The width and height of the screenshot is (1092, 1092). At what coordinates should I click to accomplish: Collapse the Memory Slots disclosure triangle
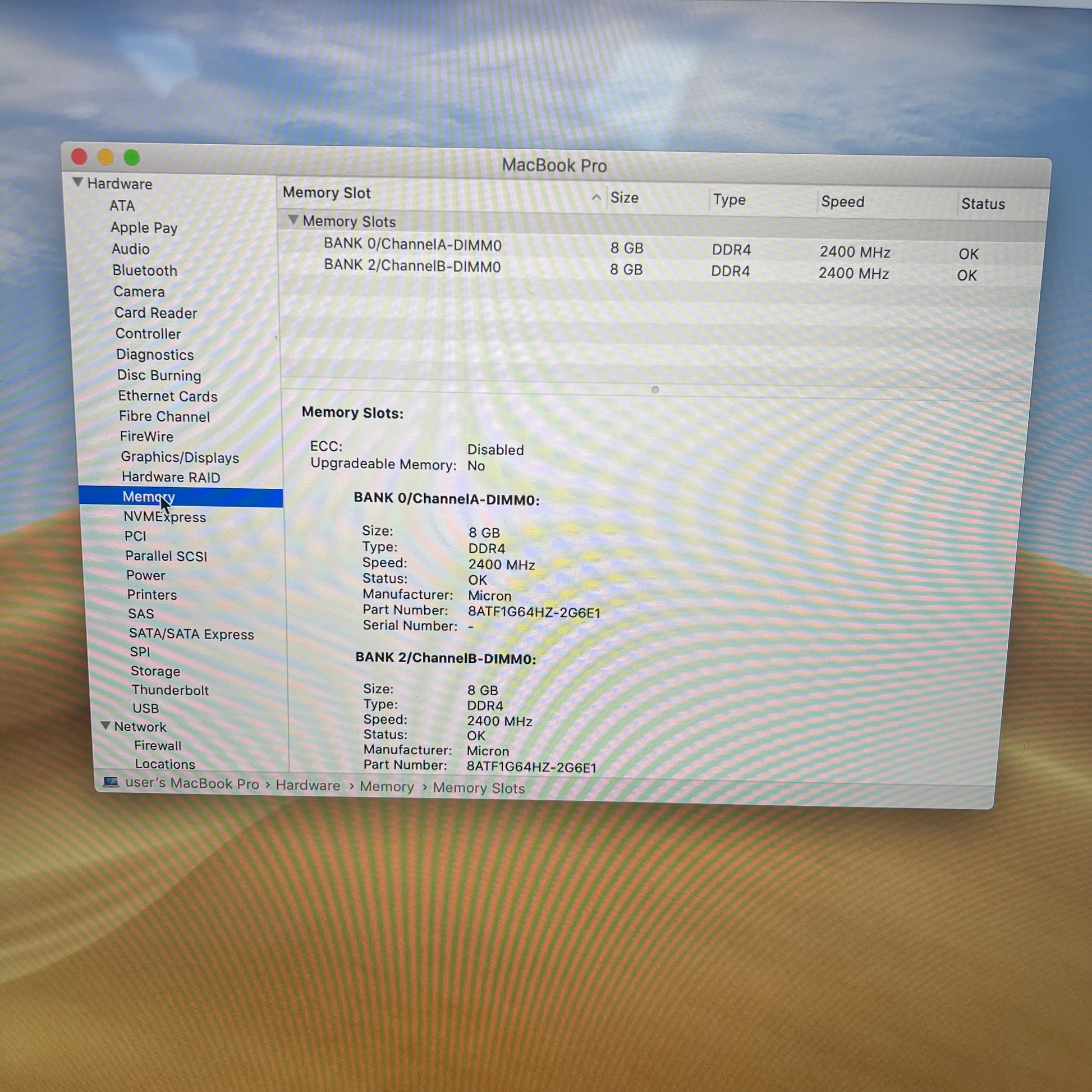click(x=293, y=219)
